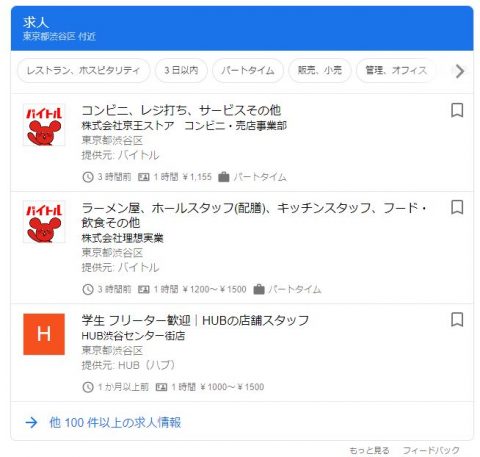Click company name 株式会社理想実業
Screen dimensions: 480x457
[x=122, y=238]
